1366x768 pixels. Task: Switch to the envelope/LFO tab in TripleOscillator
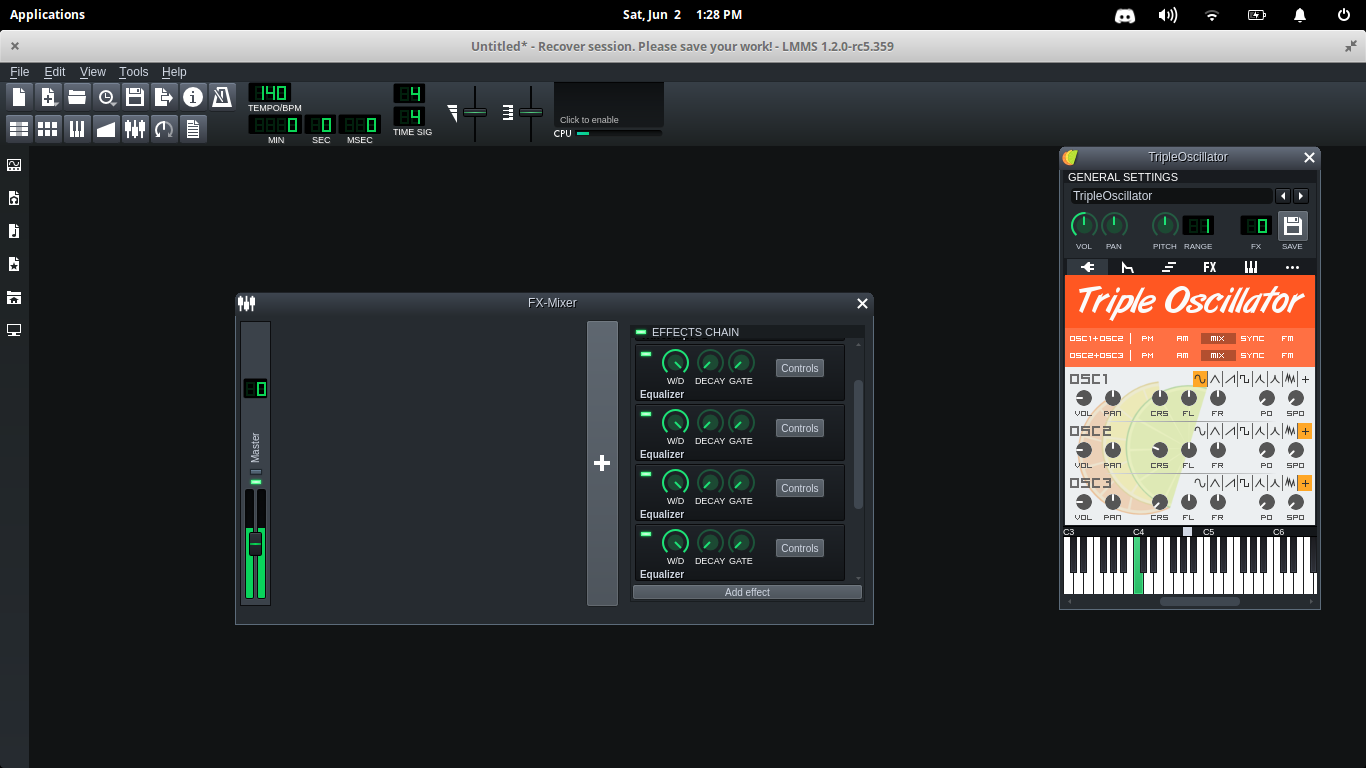[1128, 267]
